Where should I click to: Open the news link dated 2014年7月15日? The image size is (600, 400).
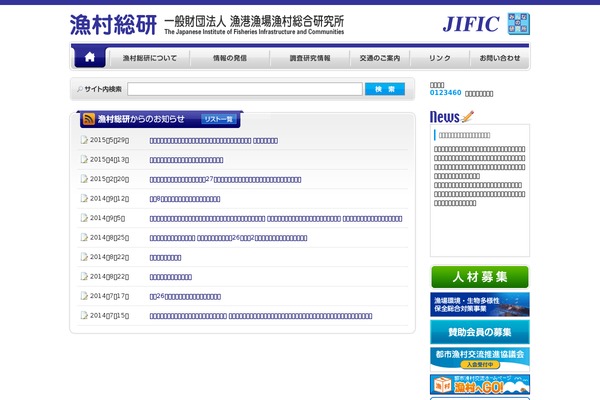pyautogui.click(x=261, y=316)
